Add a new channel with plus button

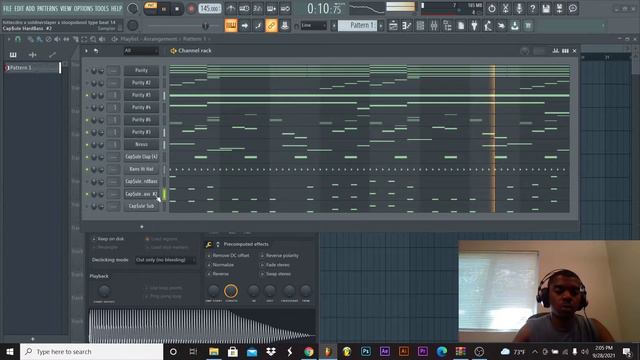(142, 227)
